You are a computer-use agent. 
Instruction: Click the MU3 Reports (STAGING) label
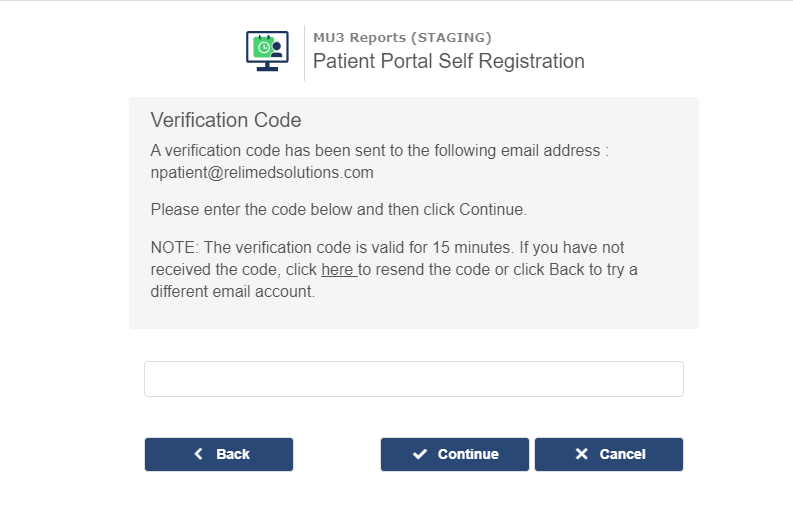[x=402, y=37]
